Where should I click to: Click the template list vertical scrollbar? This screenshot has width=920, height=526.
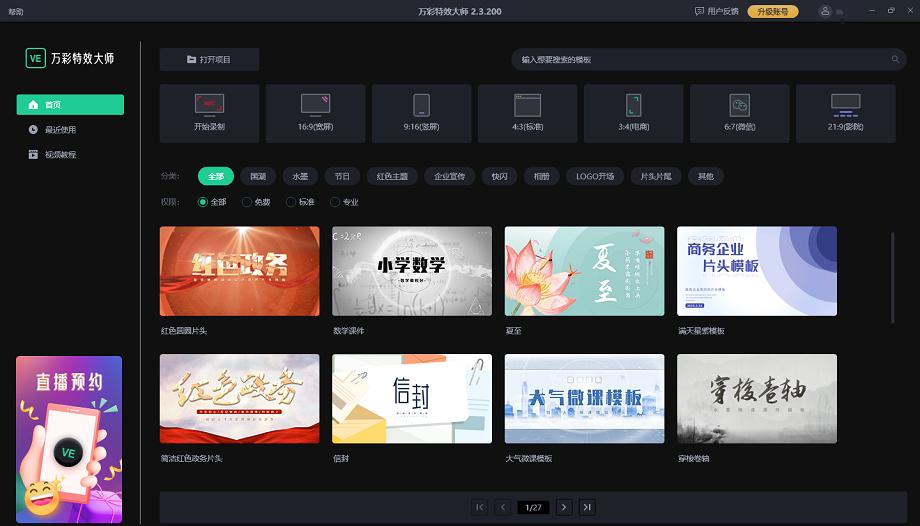(x=892, y=278)
